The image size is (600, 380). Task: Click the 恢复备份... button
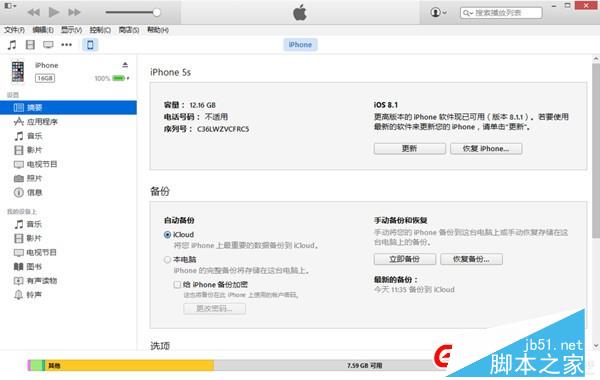pos(471,259)
